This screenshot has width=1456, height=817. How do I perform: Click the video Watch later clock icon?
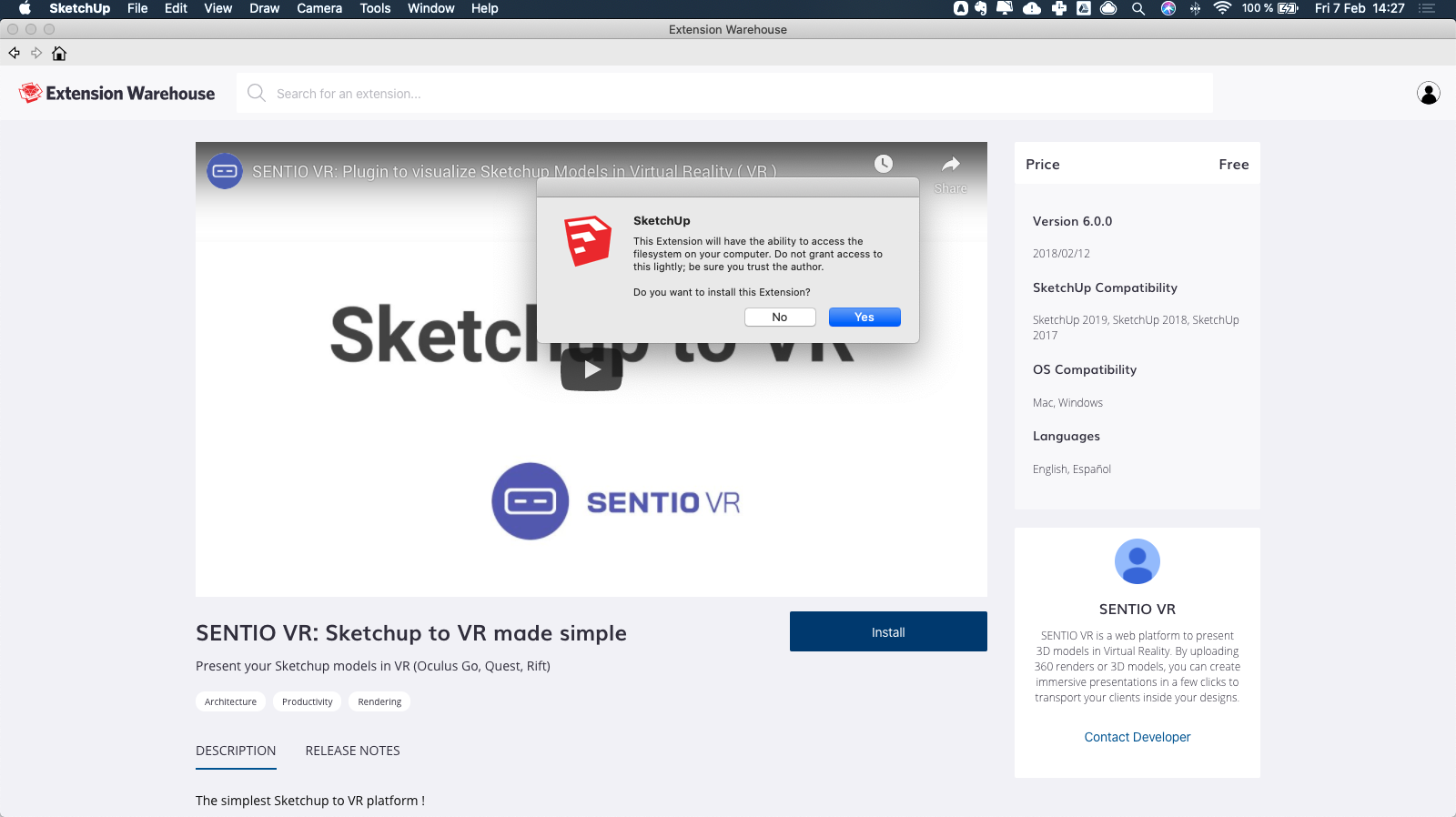(x=884, y=164)
